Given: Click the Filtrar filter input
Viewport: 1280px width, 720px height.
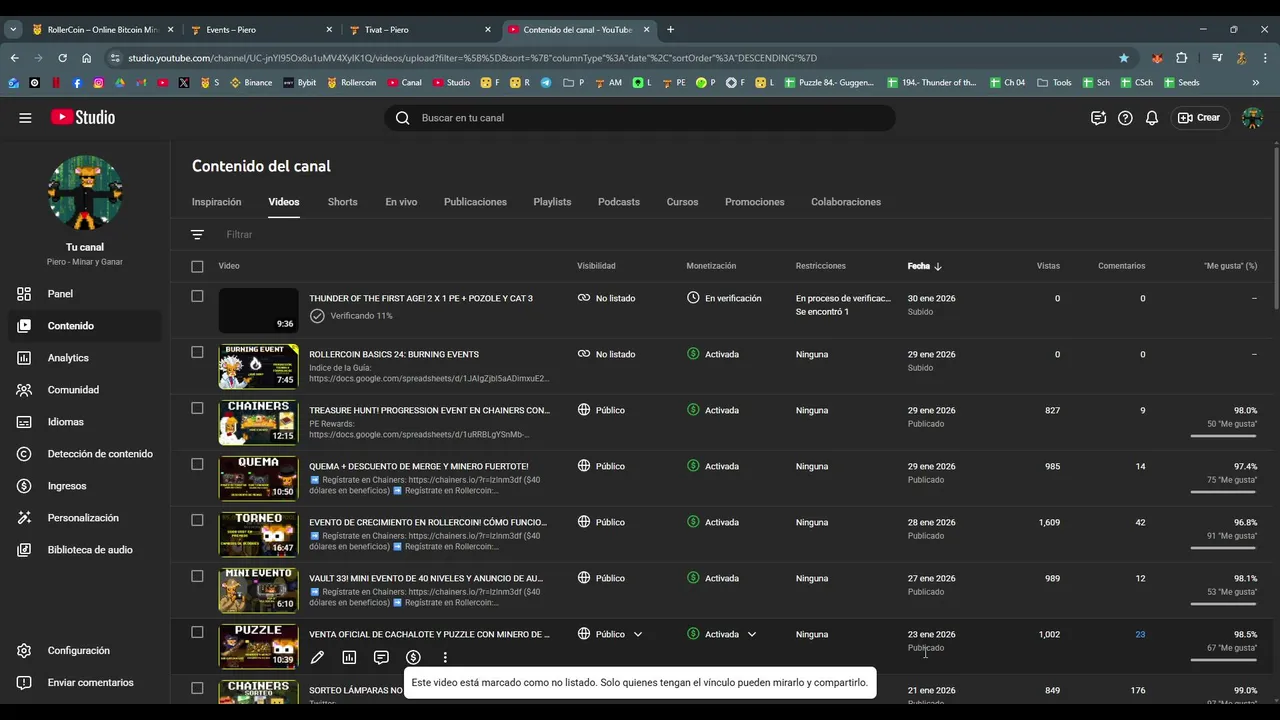Looking at the screenshot, I should tap(240, 234).
